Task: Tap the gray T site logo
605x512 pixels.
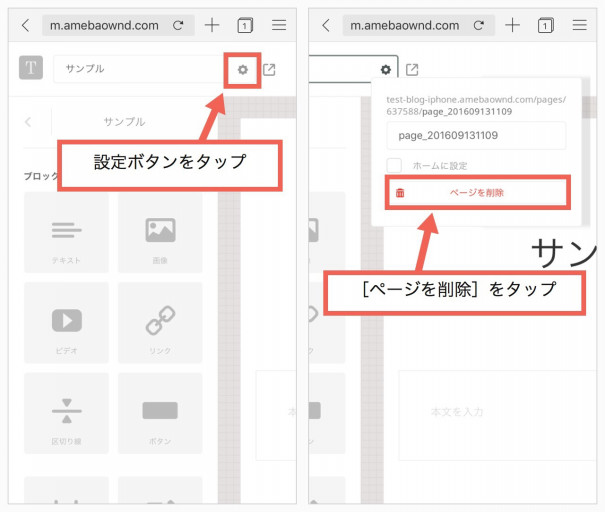Action: point(31,68)
